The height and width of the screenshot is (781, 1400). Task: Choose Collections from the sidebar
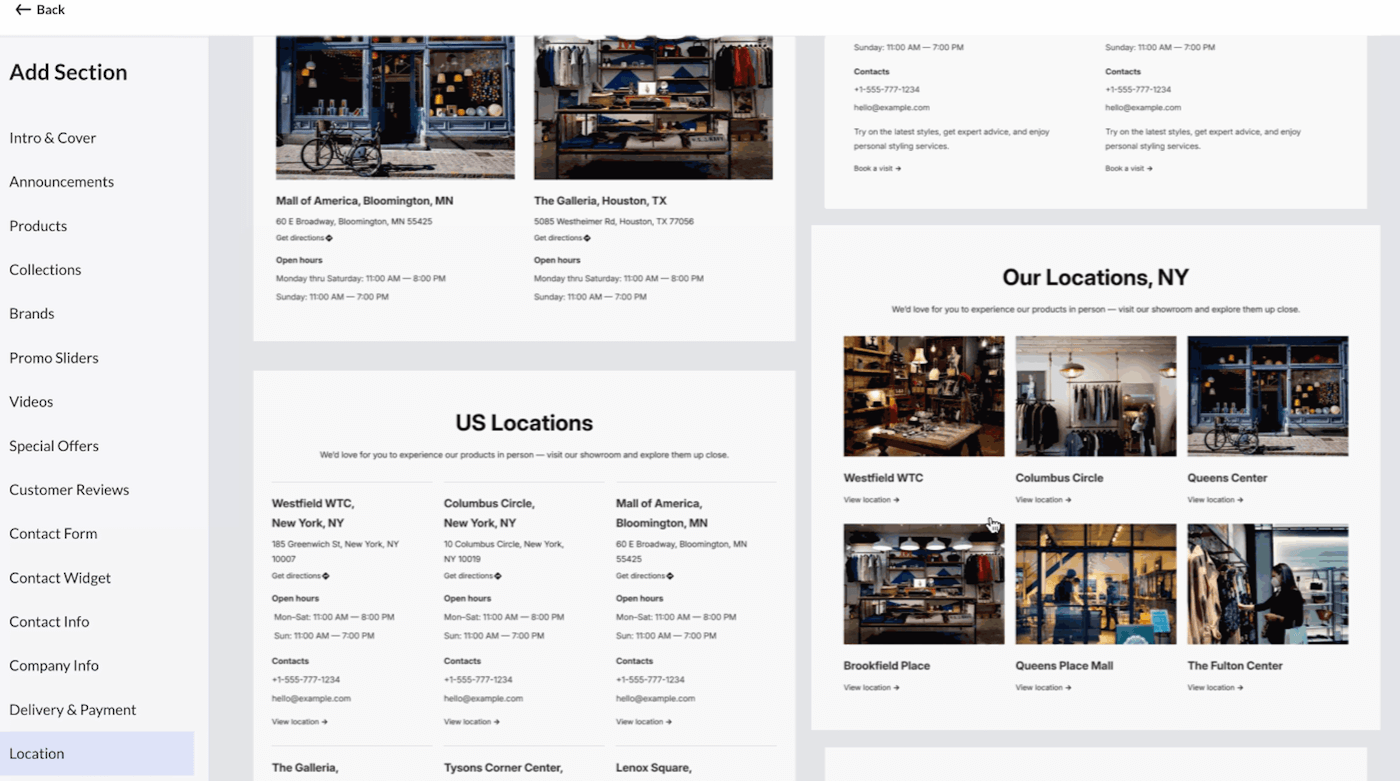click(x=44, y=269)
